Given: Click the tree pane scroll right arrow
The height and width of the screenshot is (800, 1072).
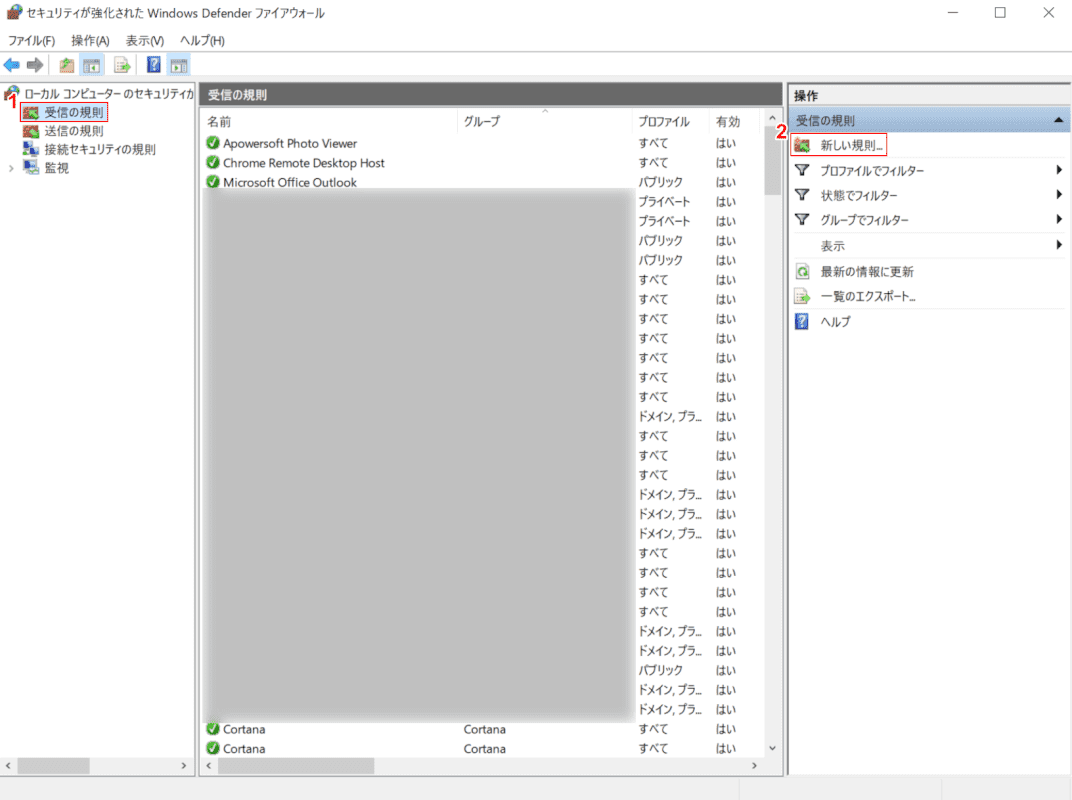Looking at the screenshot, I should coord(183,766).
